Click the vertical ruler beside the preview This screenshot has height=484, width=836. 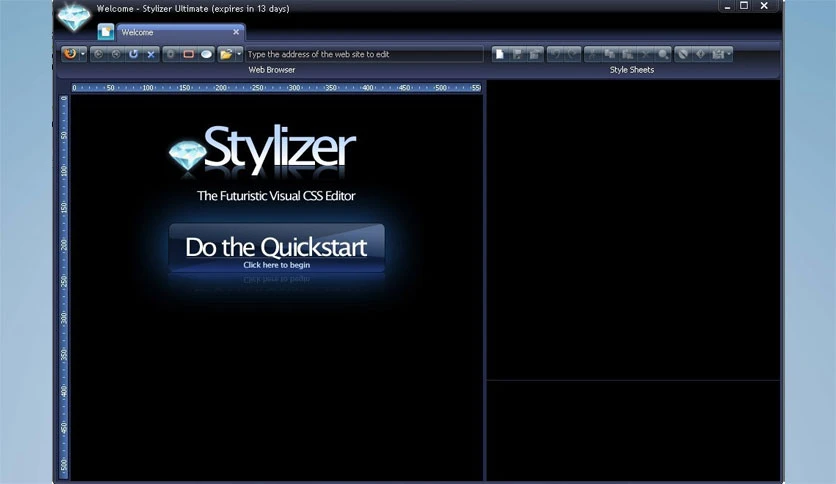click(x=64, y=287)
